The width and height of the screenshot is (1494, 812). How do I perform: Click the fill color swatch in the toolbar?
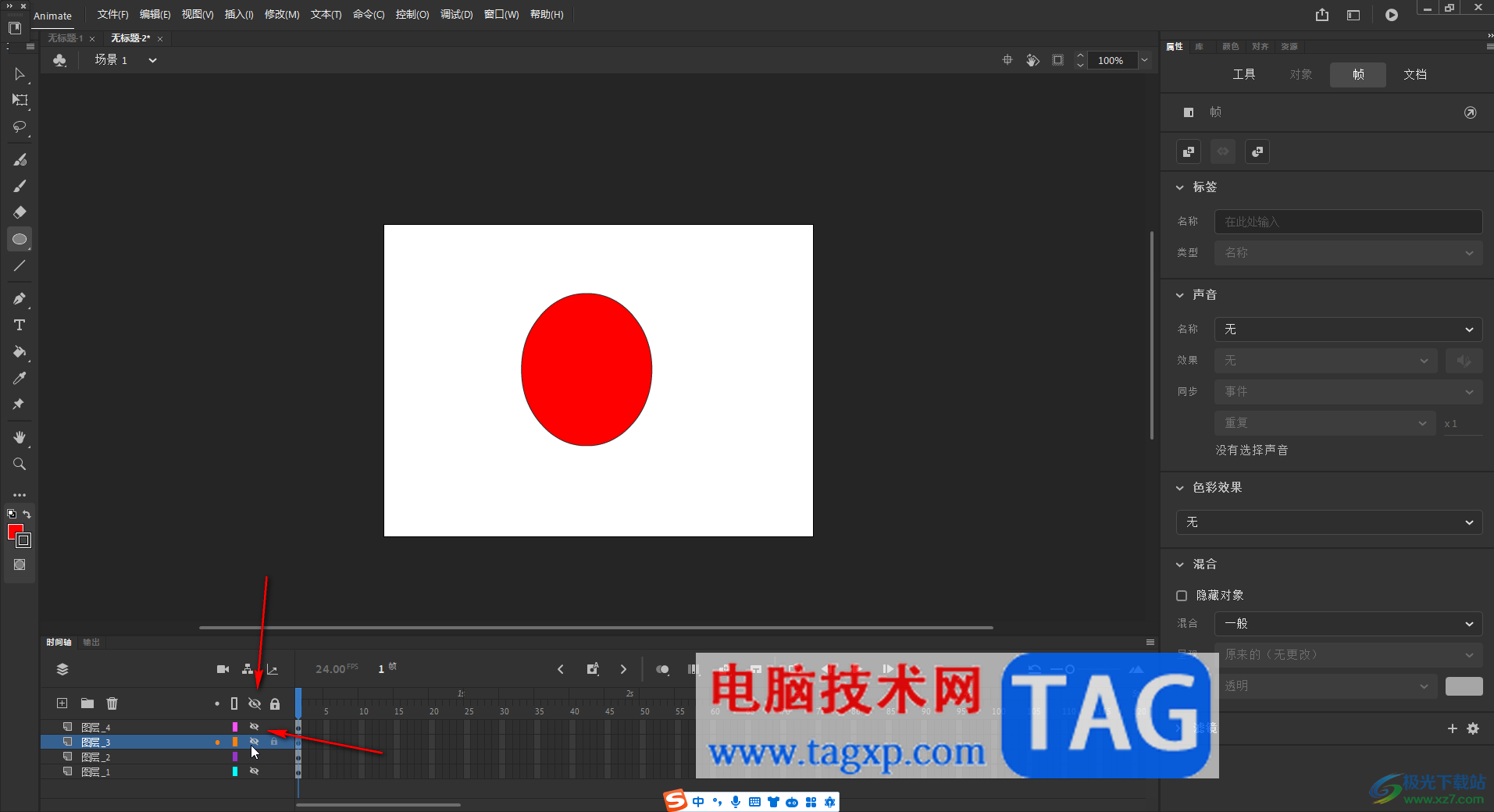click(x=15, y=532)
